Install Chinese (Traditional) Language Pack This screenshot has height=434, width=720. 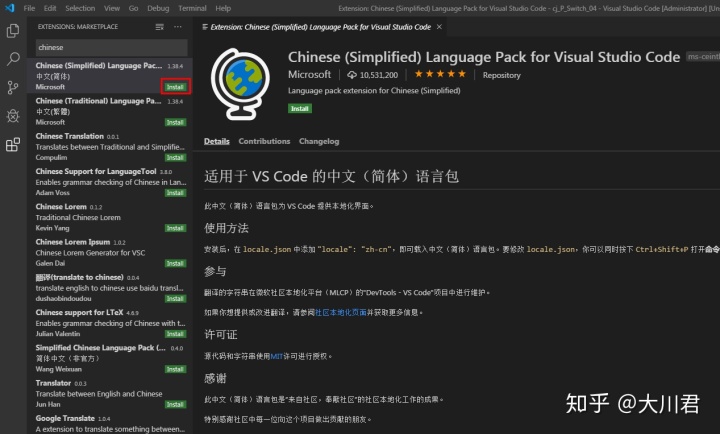pyautogui.click(x=175, y=122)
